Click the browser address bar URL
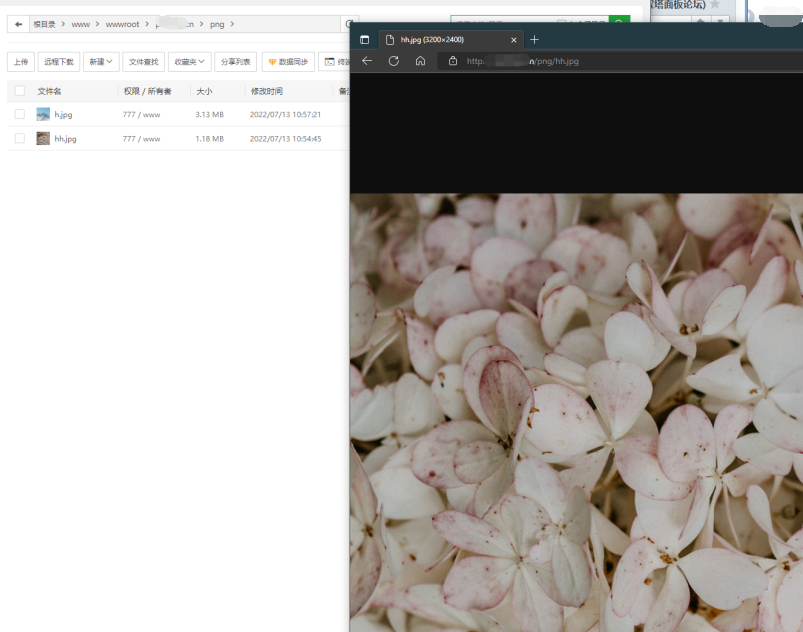The height and width of the screenshot is (632, 803). [x=523, y=61]
